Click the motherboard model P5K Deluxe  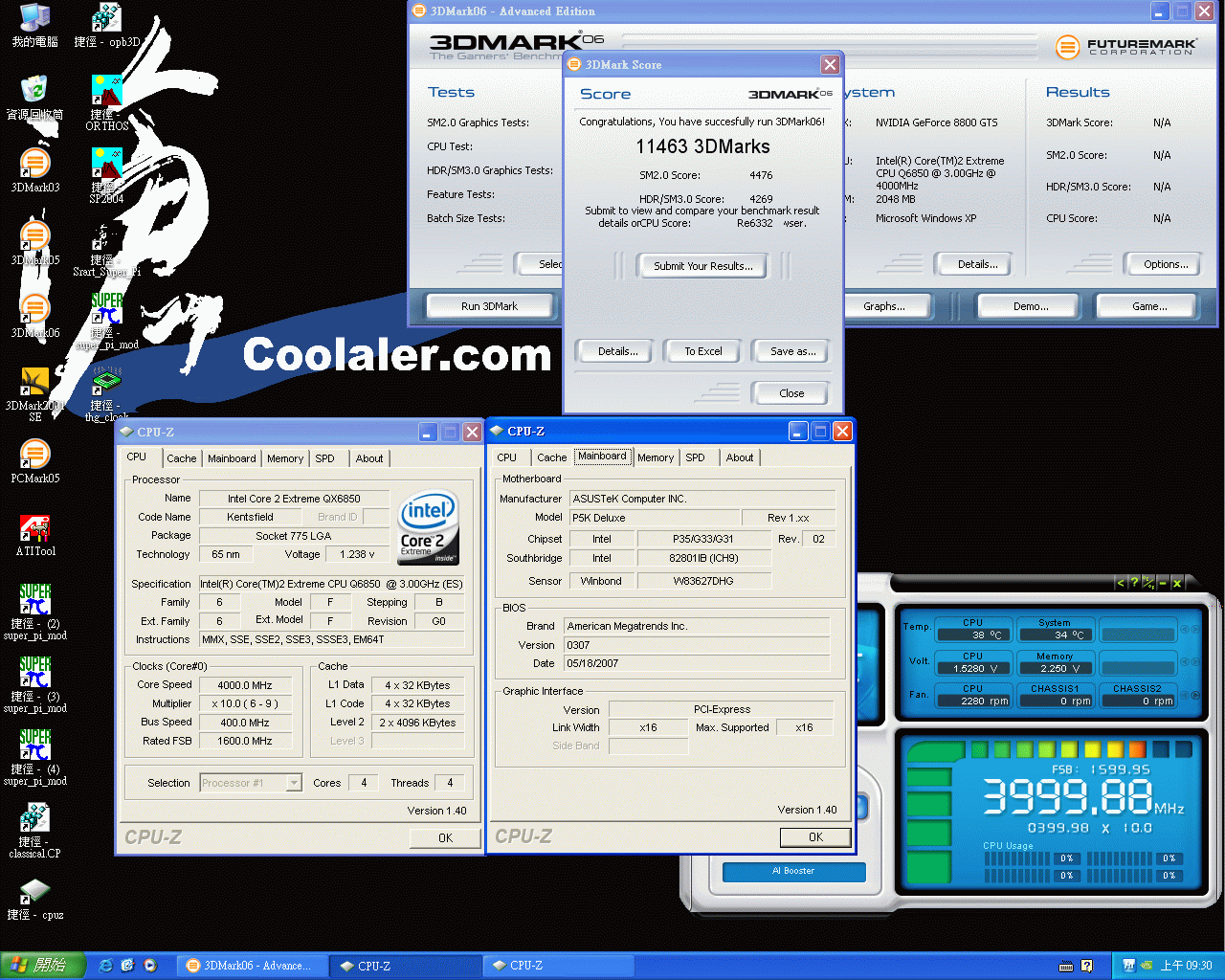coord(656,518)
